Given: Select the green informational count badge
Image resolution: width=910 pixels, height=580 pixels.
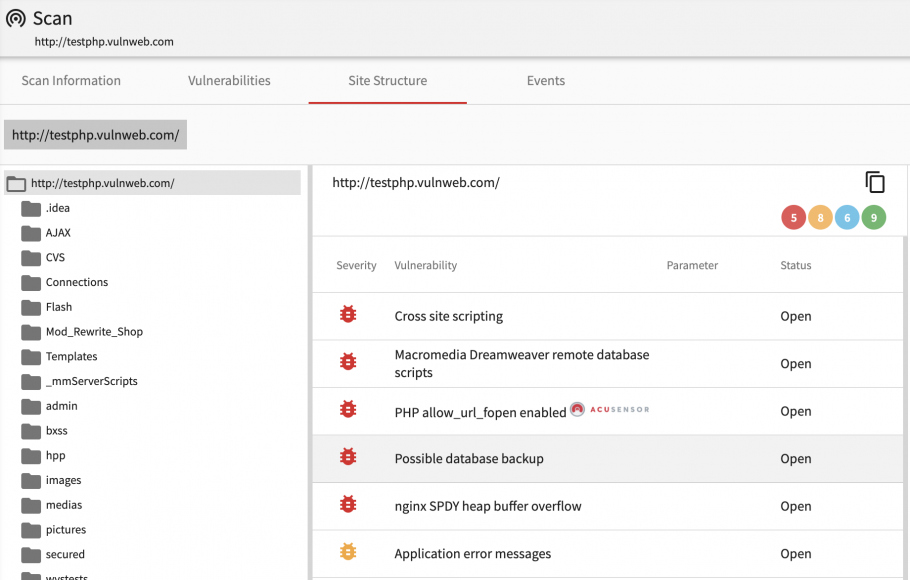Looking at the screenshot, I should [873, 218].
